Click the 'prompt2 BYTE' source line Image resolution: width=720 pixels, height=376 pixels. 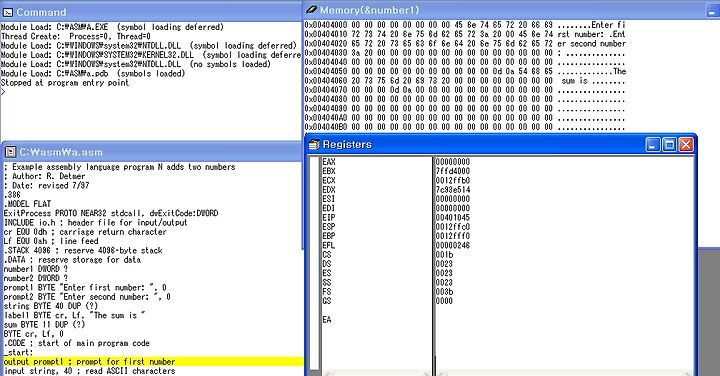click(x=87, y=297)
